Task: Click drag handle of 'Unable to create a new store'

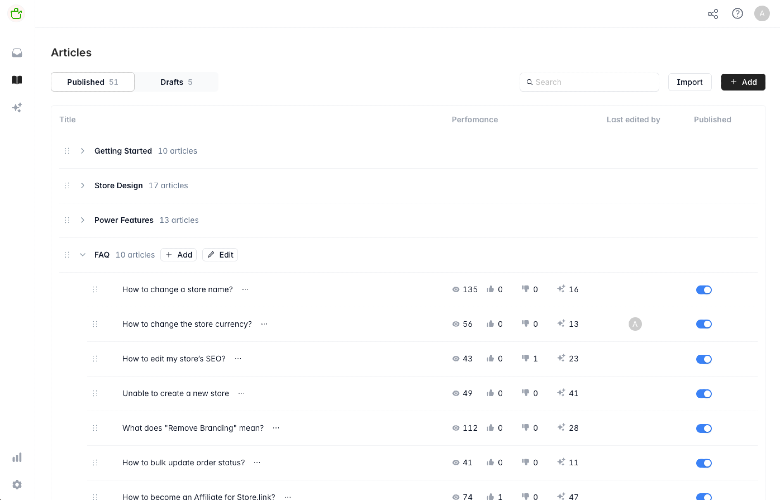Action: 95,393
